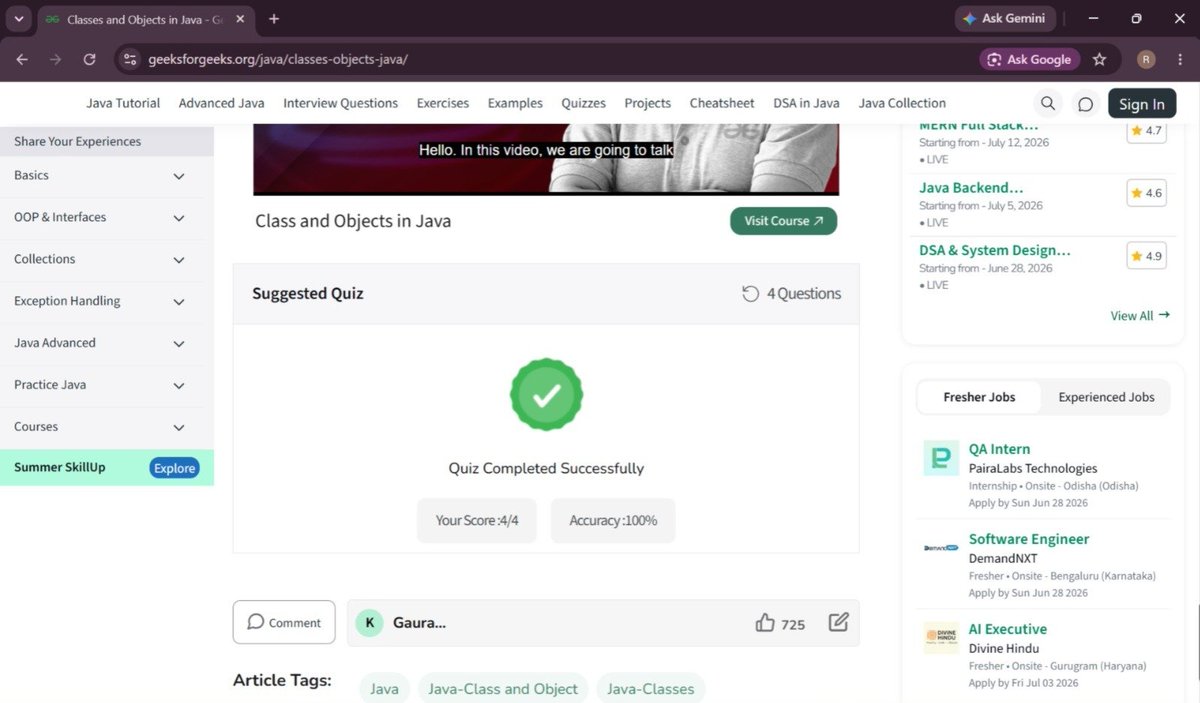
Task: Click Share Your Experiences in sidebar
Action: point(77,141)
